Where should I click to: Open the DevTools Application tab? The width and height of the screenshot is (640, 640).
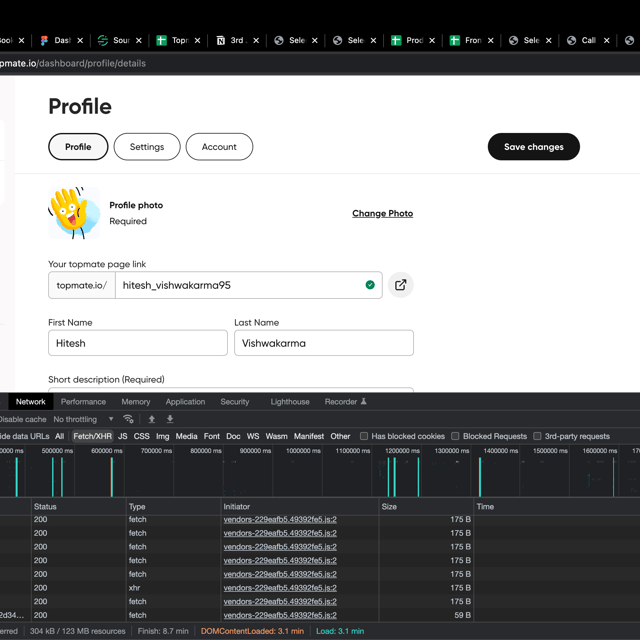(x=185, y=402)
